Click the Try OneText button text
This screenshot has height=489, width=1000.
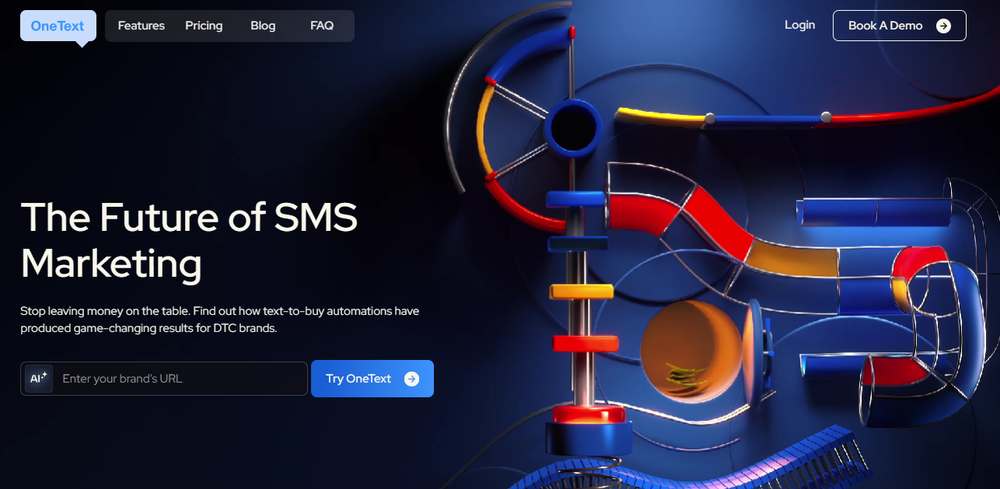coord(358,379)
